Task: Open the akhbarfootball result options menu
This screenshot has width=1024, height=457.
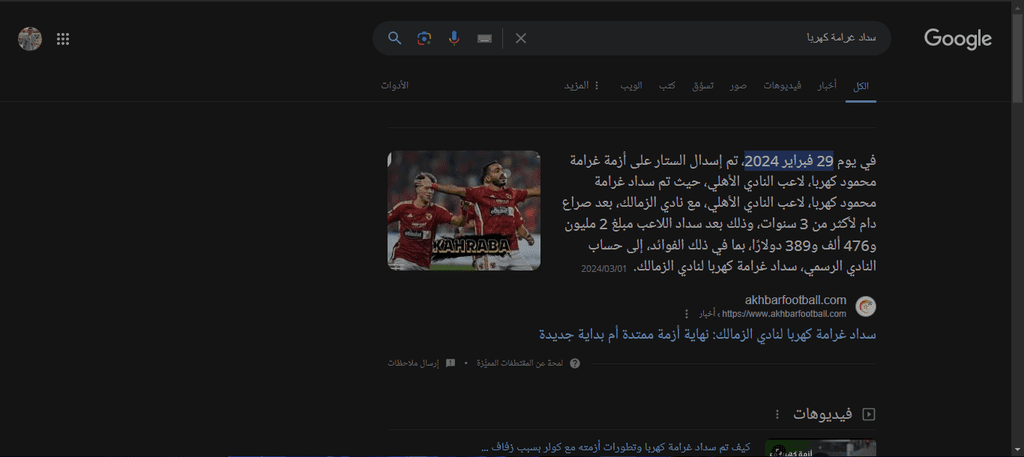Action: (686, 314)
